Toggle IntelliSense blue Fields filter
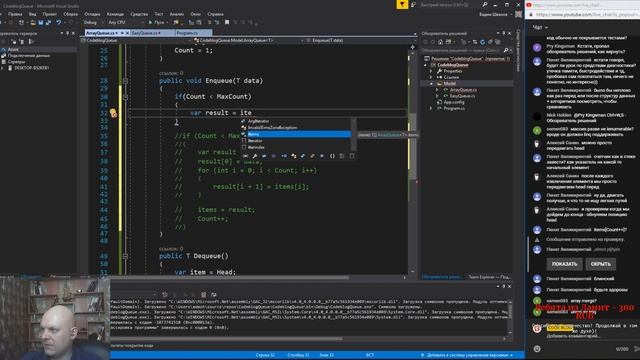 click(264, 156)
